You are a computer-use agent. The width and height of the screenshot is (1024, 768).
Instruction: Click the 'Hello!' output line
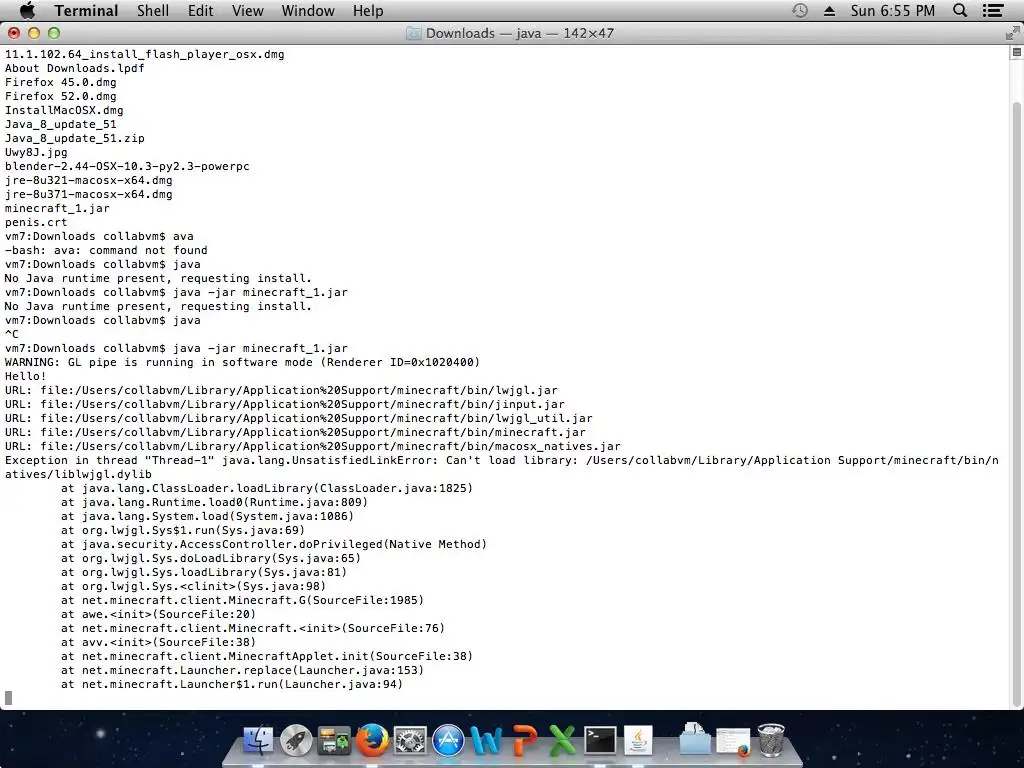click(x=25, y=376)
